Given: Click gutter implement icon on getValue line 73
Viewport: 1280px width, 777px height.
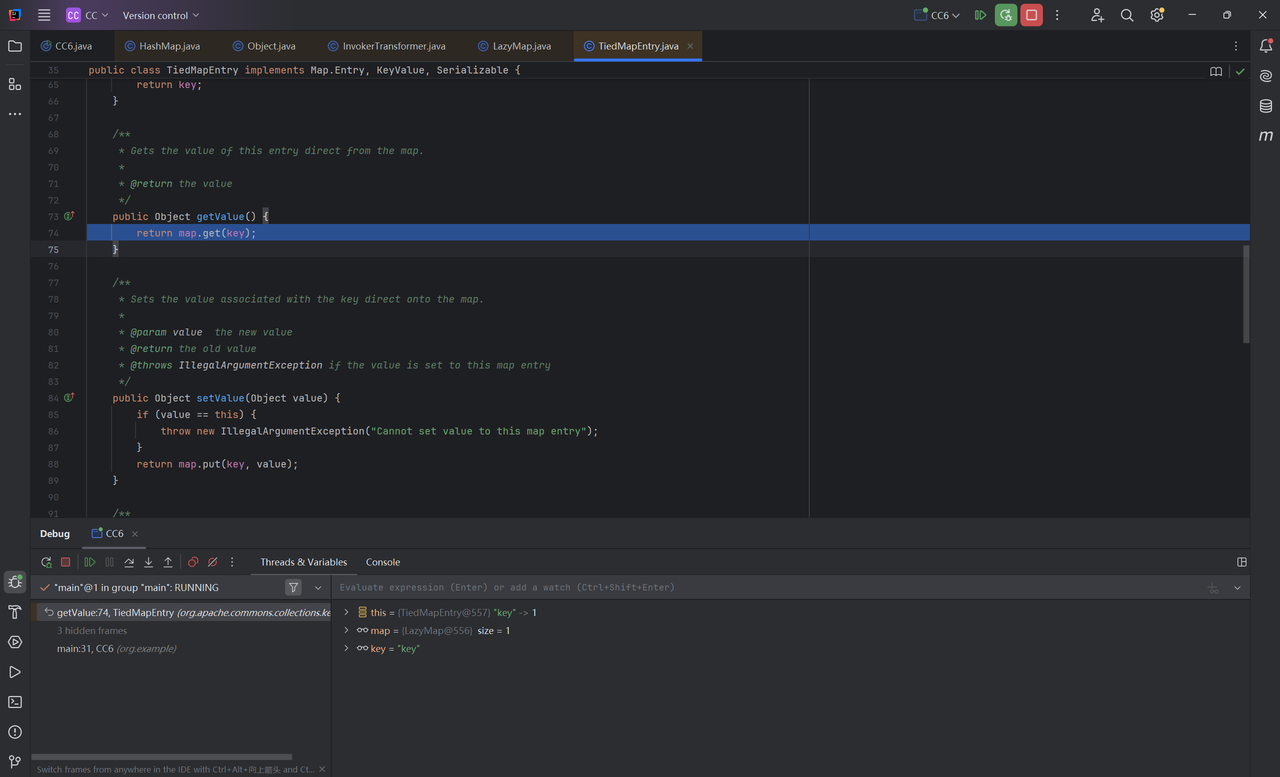Looking at the screenshot, I should (x=69, y=216).
